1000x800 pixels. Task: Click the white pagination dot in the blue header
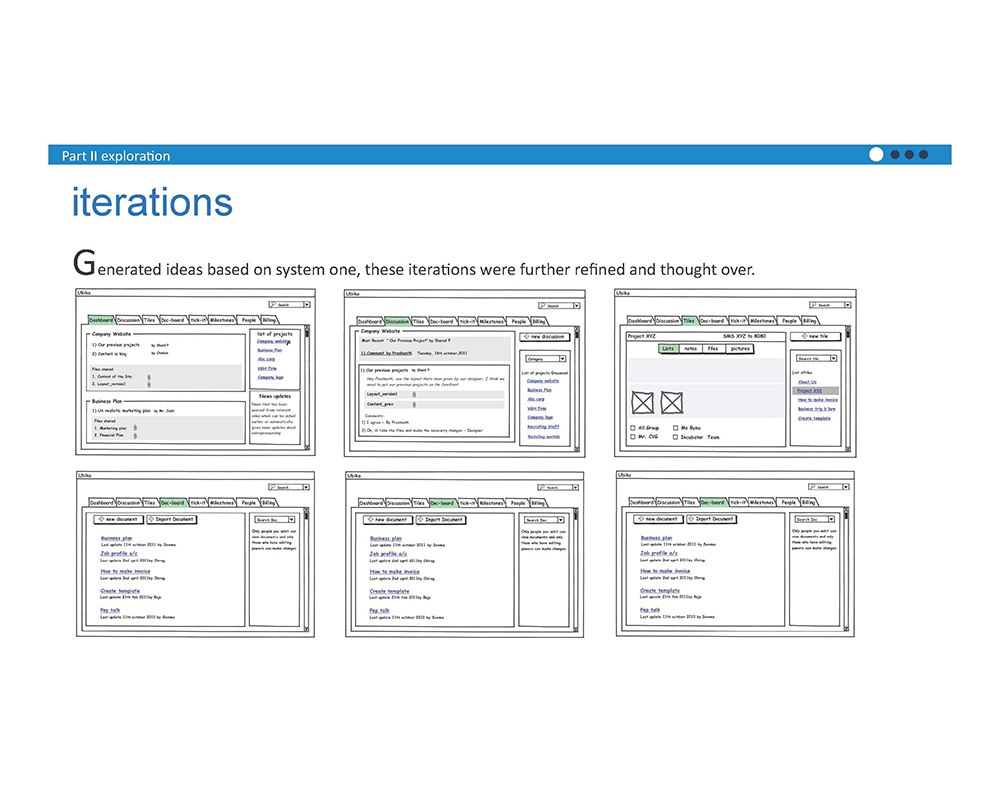coord(876,154)
